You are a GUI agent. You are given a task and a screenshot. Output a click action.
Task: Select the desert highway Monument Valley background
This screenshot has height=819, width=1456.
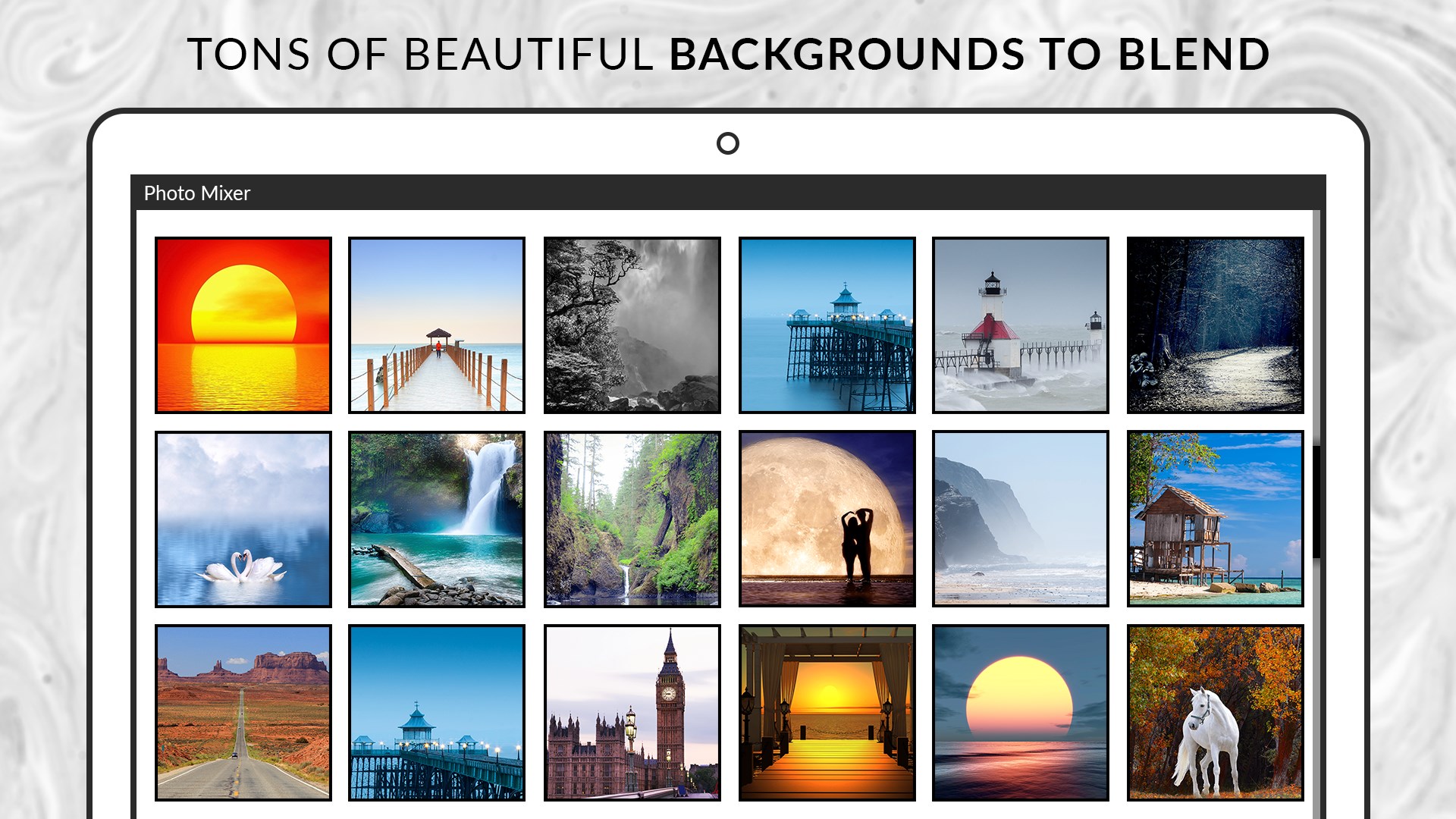[x=243, y=713]
